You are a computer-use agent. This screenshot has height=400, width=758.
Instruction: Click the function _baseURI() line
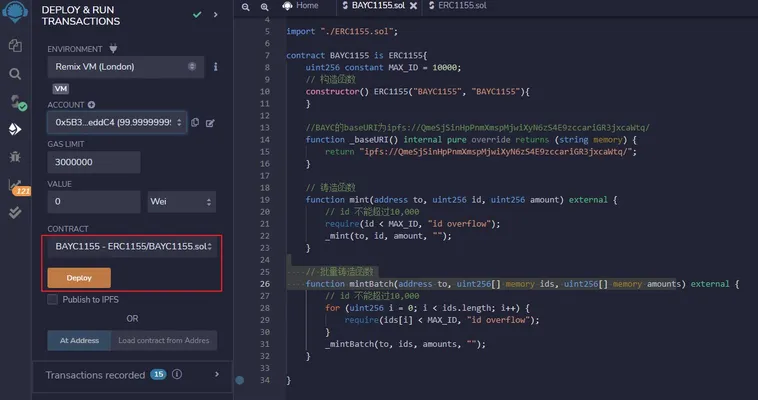(471, 140)
